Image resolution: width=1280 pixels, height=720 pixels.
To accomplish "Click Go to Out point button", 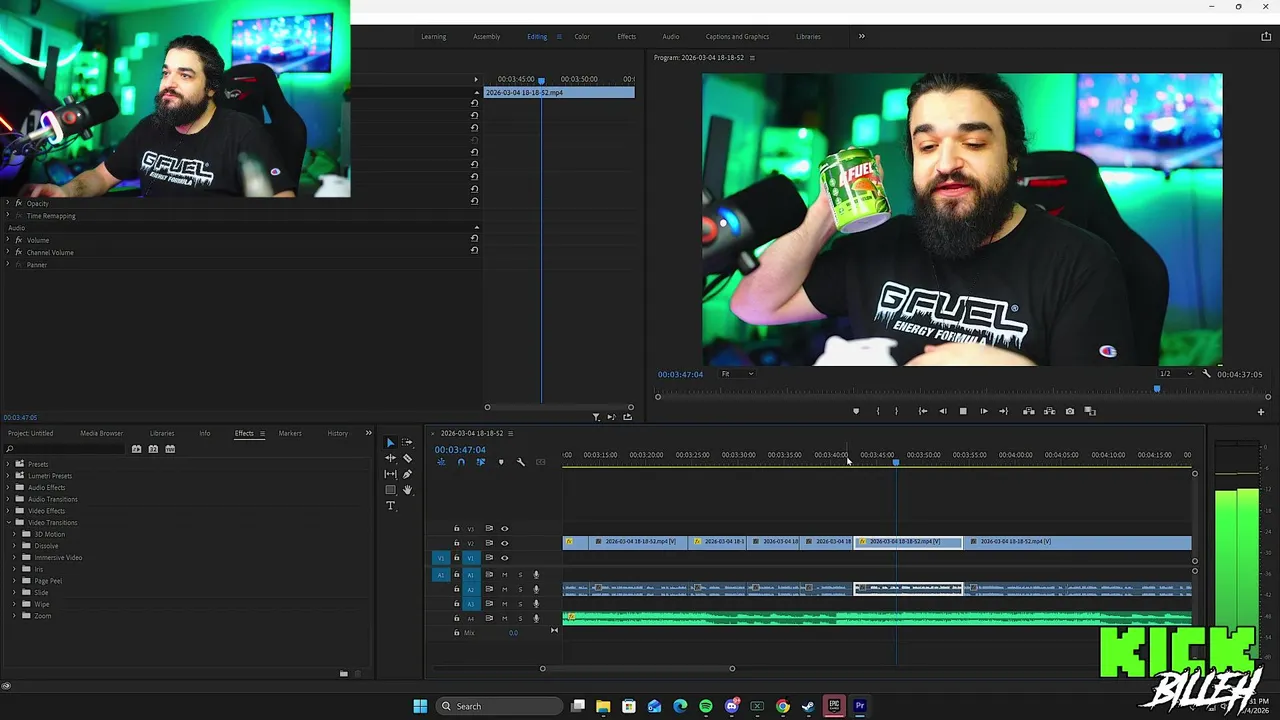I will tap(1003, 411).
